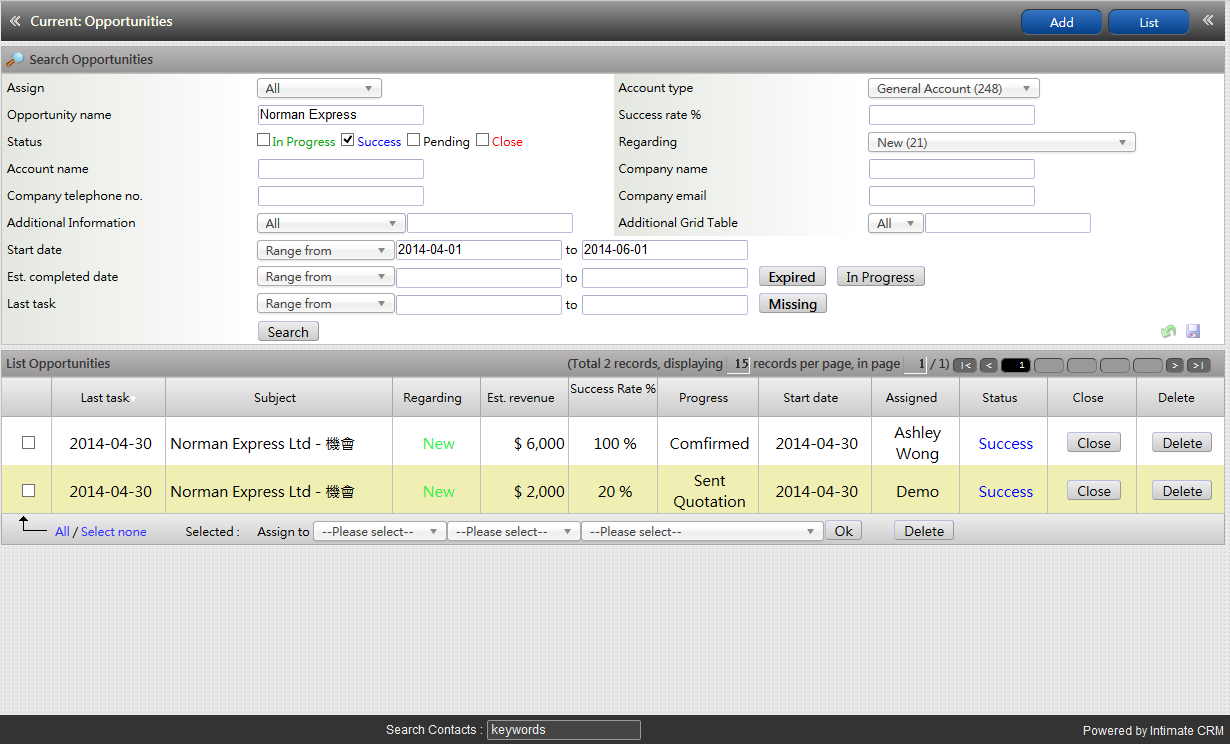Click the List button
The height and width of the screenshot is (744, 1230).
tap(1149, 22)
